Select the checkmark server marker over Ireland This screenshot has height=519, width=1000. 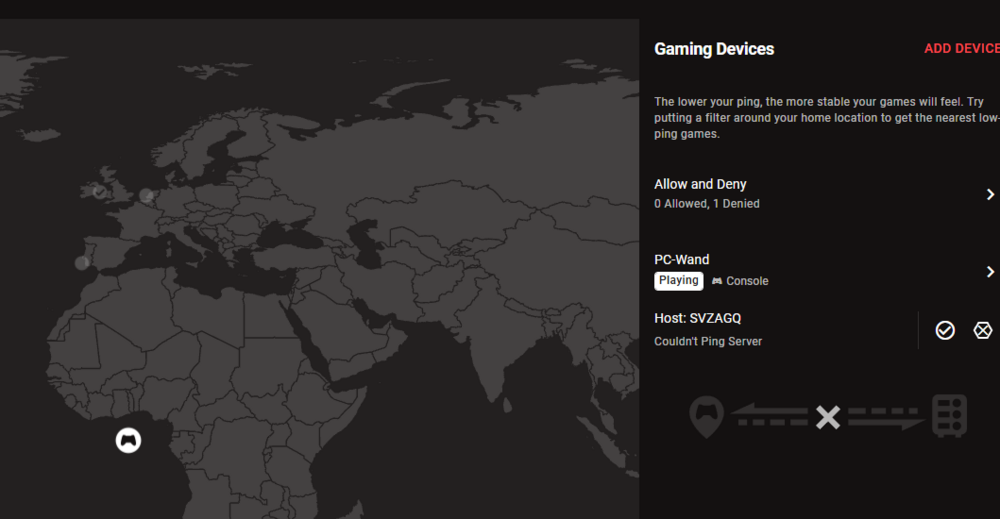[x=99, y=190]
